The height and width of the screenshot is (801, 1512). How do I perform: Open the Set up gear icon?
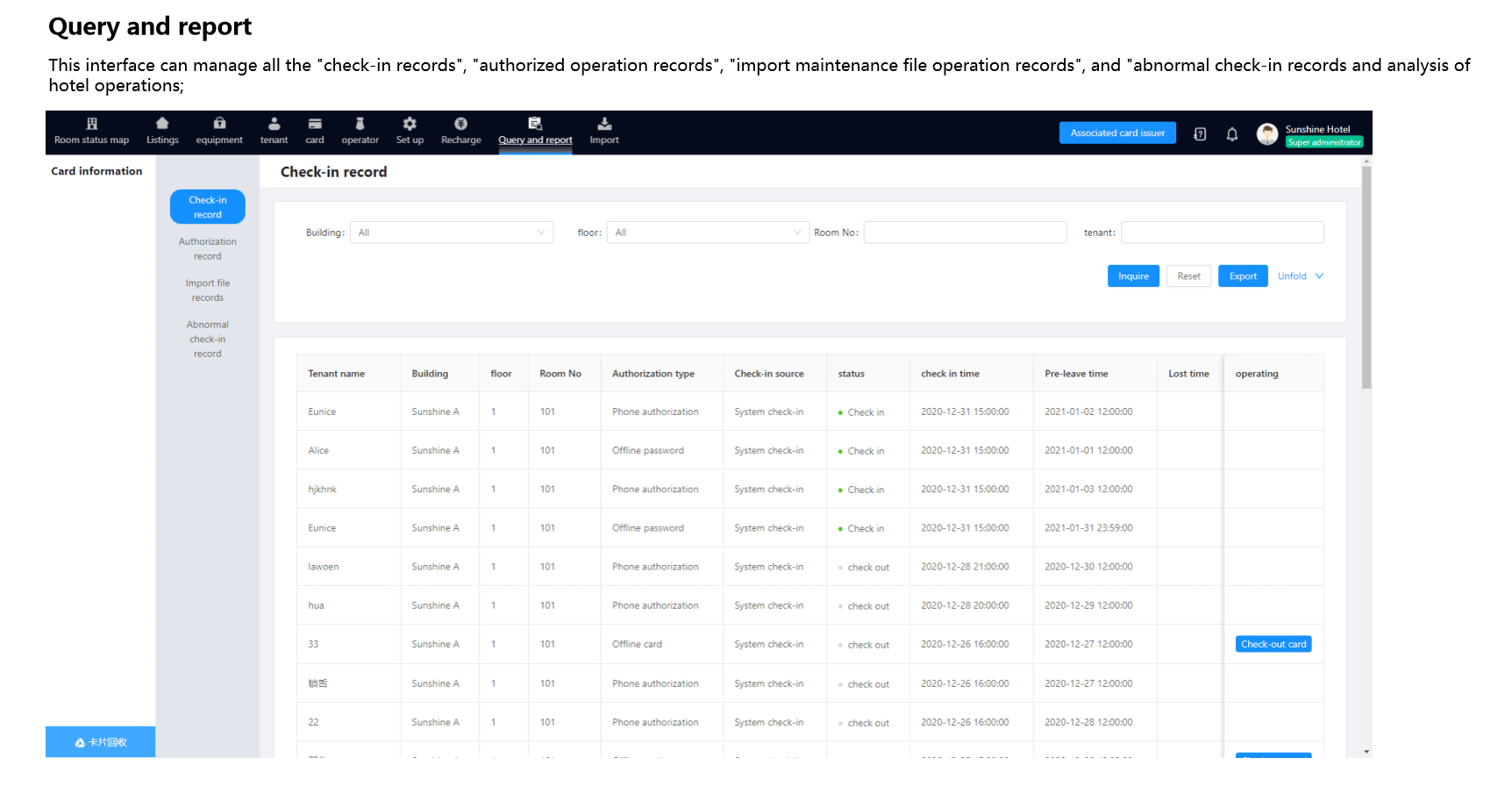tap(410, 124)
